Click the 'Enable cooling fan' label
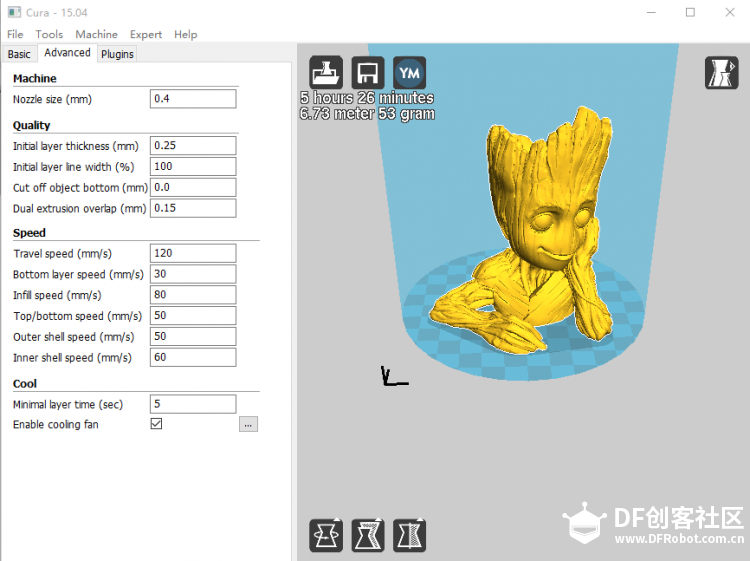This screenshot has width=750, height=561. click(x=55, y=424)
